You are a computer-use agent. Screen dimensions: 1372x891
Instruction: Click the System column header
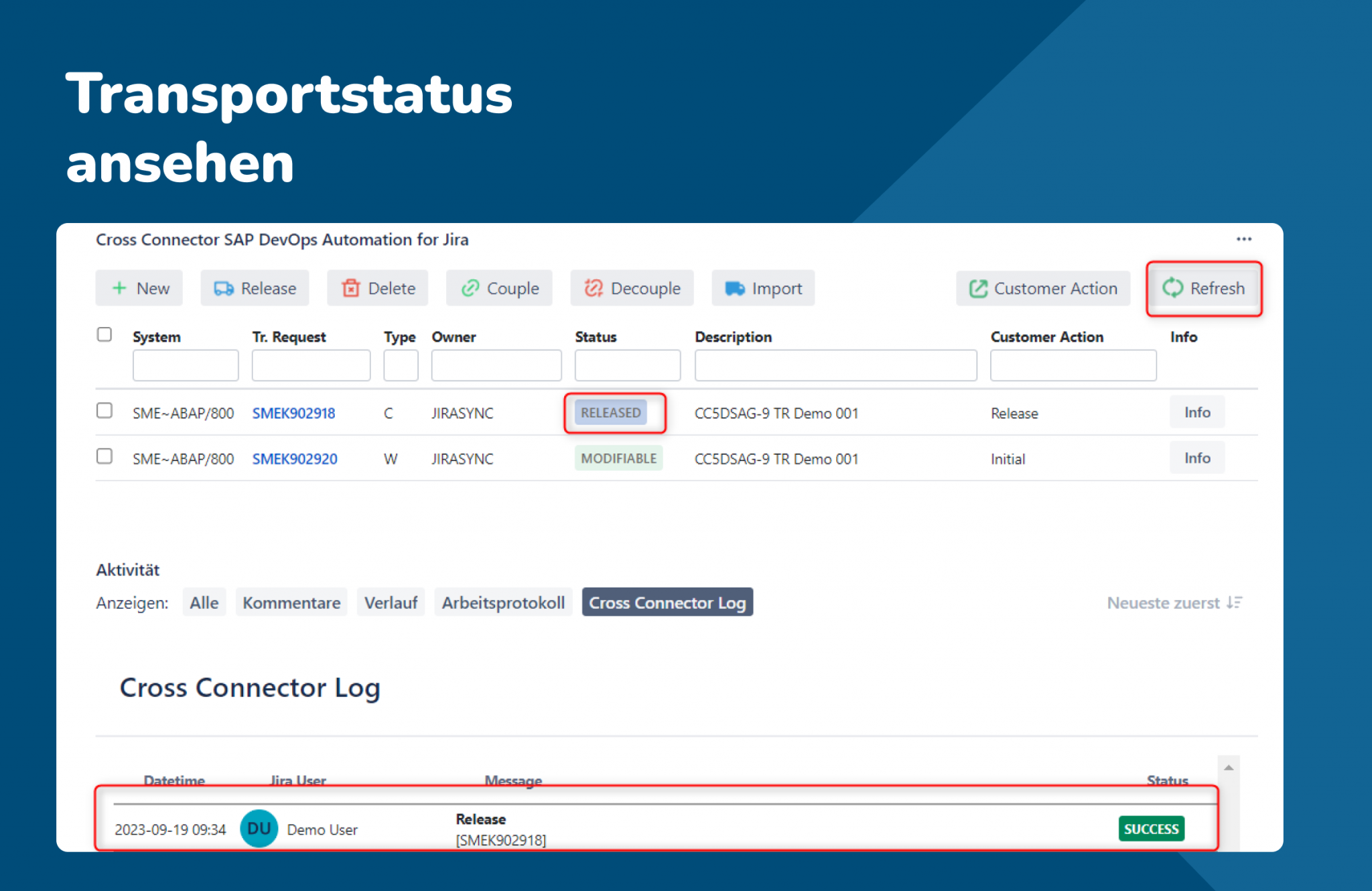(156, 337)
